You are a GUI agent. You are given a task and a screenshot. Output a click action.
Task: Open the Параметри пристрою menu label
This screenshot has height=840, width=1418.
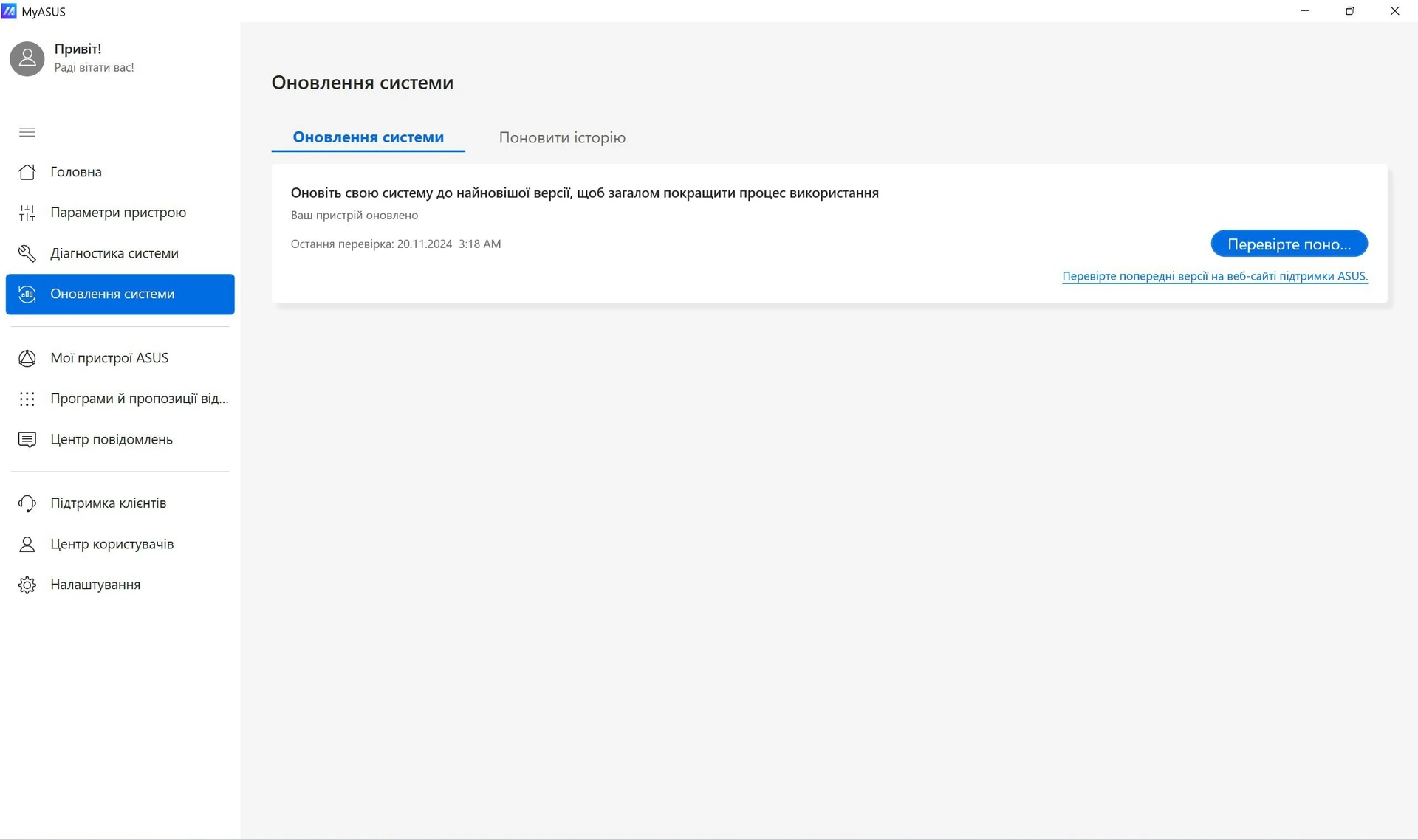[118, 213]
